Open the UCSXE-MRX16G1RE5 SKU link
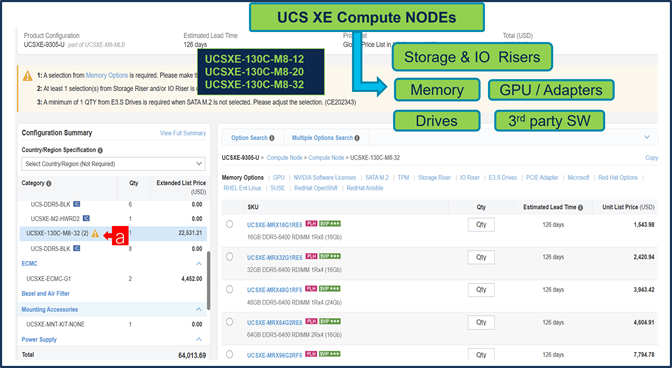The height and width of the screenshot is (368, 672). coord(275,224)
